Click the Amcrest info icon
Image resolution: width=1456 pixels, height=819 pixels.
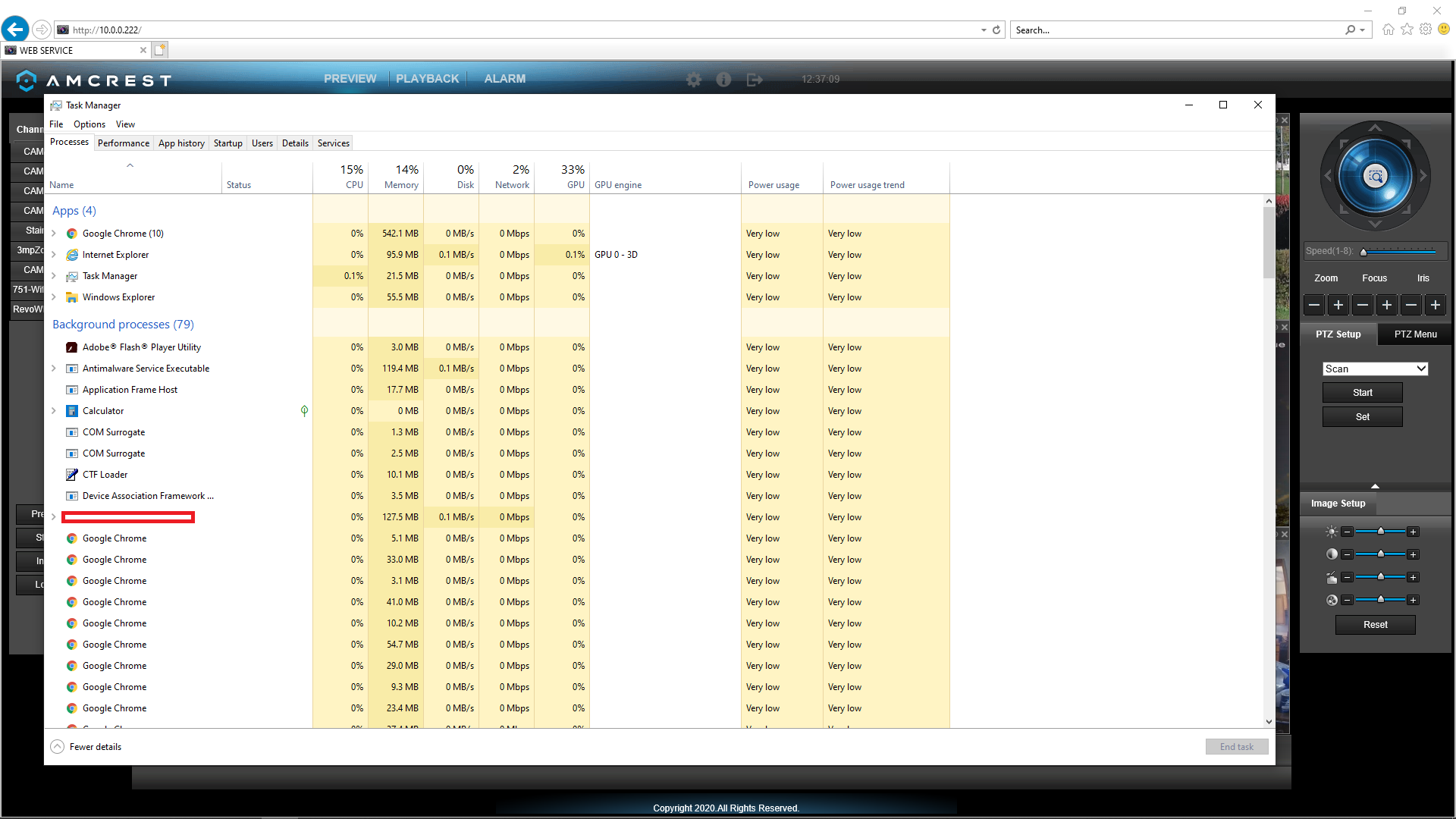pyautogui.click(x=723, y=80)
